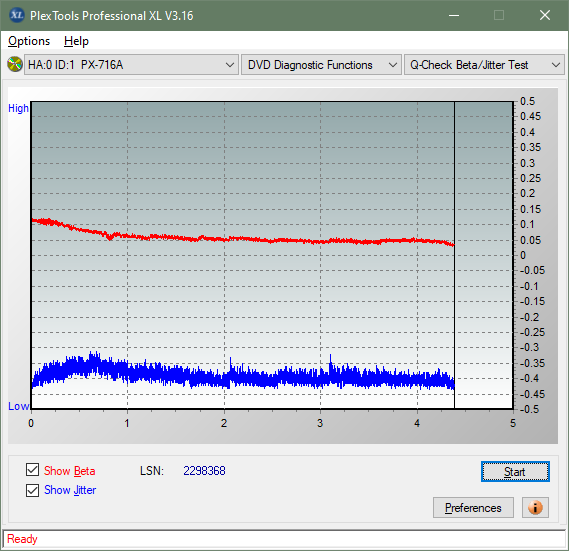
Task: Click the LSN value 2298368
Action: point(204,471)
